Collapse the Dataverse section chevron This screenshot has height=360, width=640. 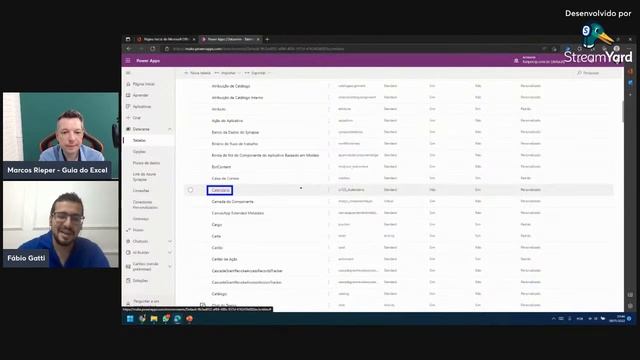[170, 129]
